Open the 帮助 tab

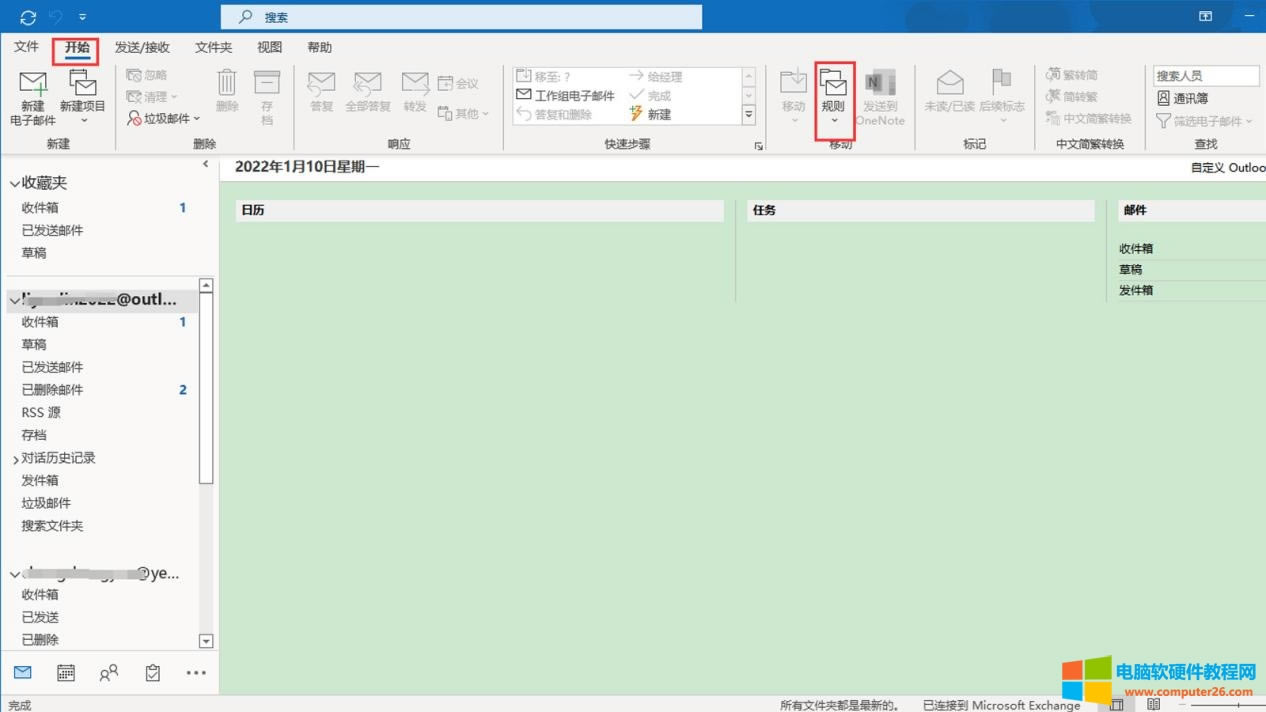(319, 47)
